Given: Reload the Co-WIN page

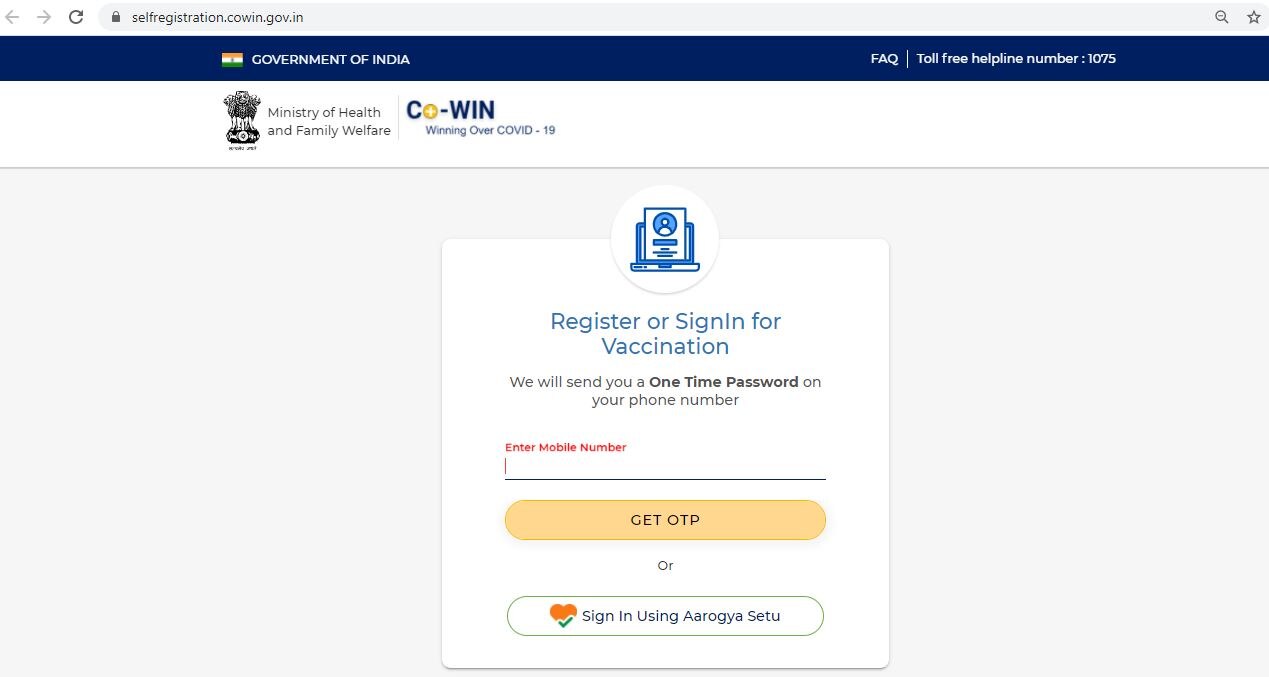Looking at the screenshot, I should pyautogui.click(x=76, y=17).
